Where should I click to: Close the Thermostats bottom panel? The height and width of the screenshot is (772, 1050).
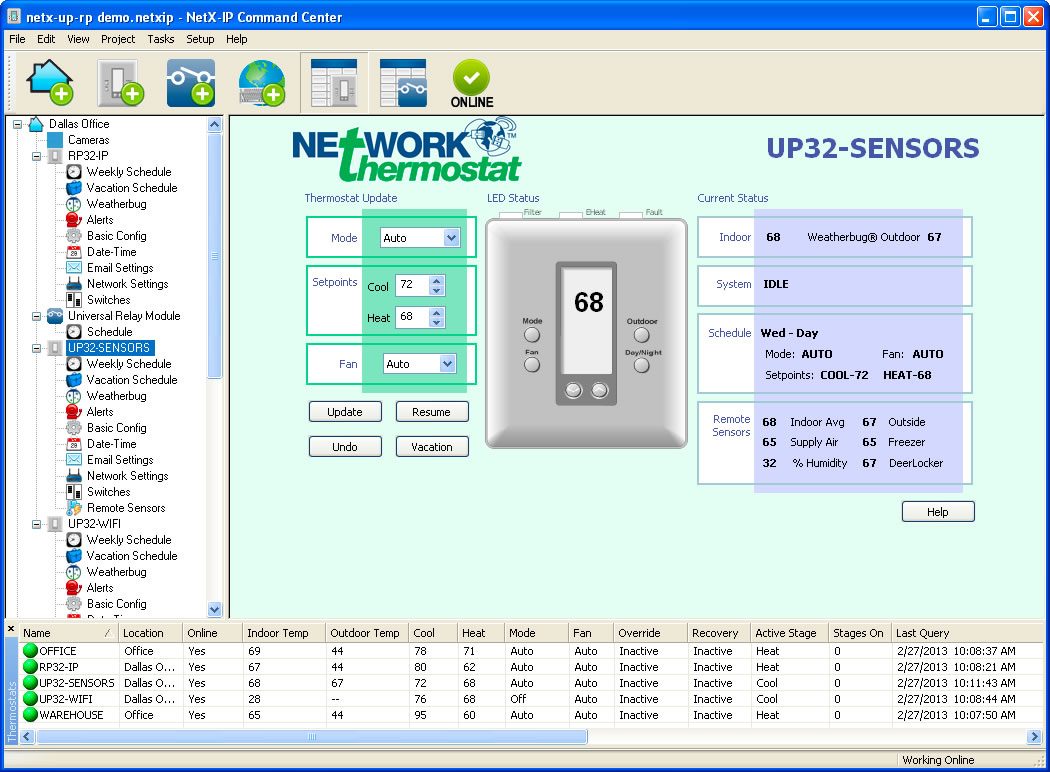(11, 629)
